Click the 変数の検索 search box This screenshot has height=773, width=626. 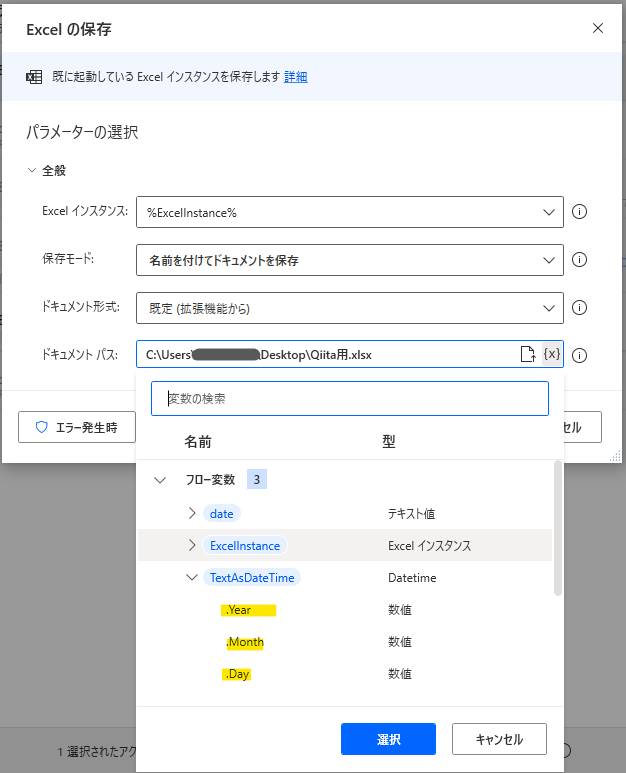point(349,398)
